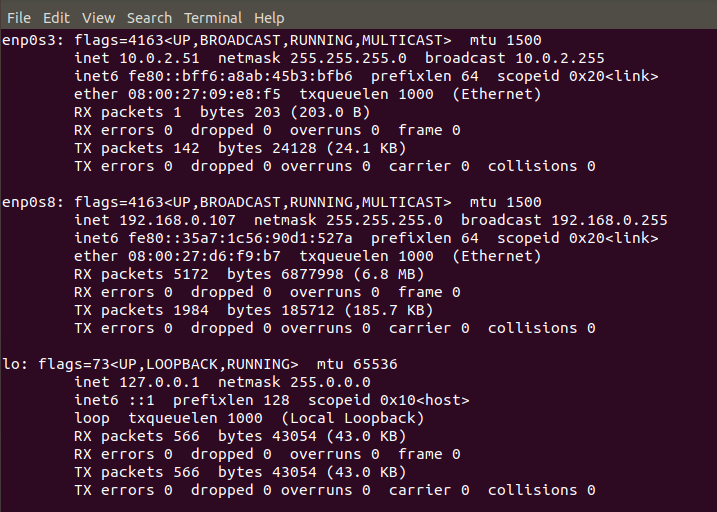Open the Edit menu
The width and height of the screenshot is (717, 512).
point(56,18)
